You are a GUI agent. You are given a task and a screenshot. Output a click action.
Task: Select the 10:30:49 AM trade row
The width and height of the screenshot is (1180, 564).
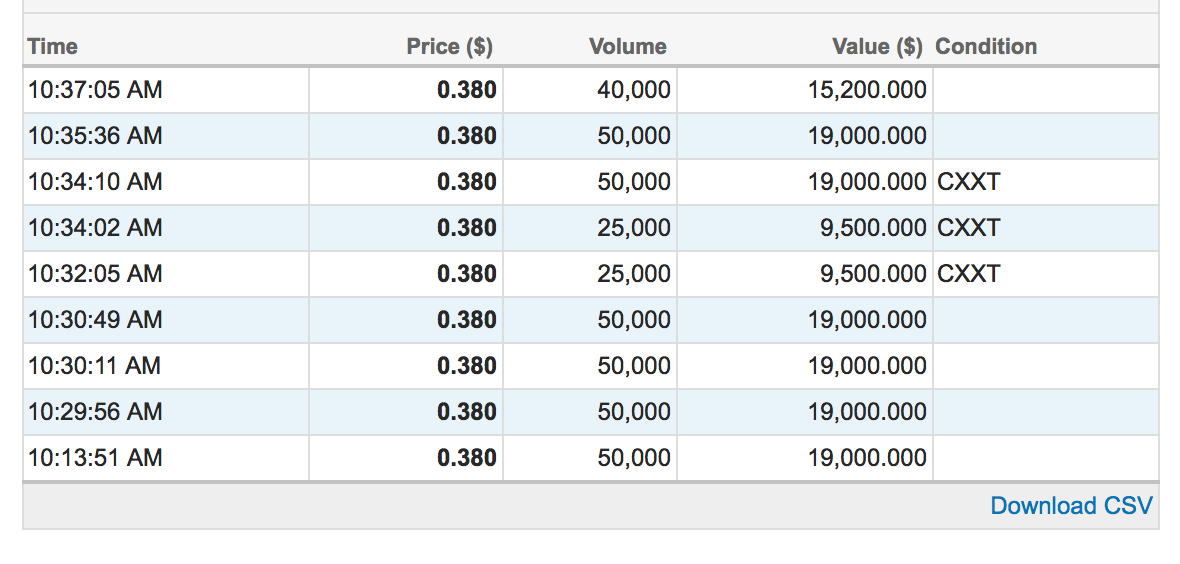591,320
